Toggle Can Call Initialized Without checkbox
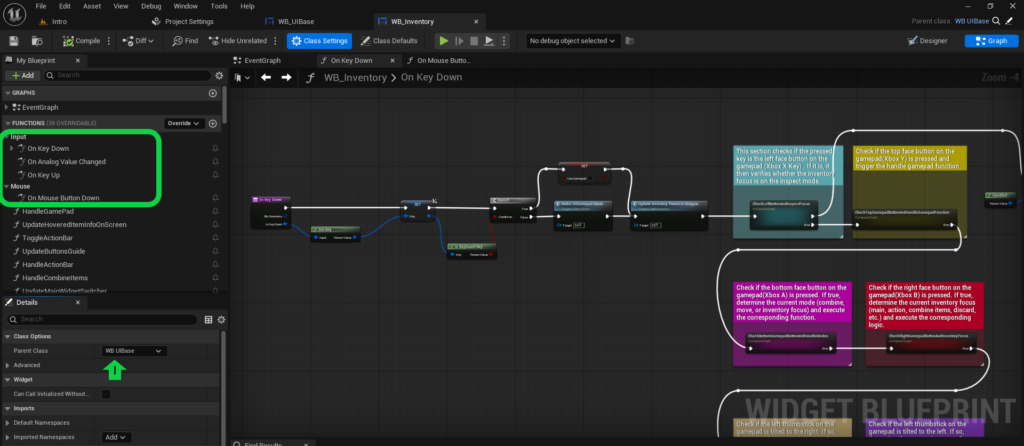The width and height of the screenshot is (1024, 446). click(x=106, y=394)
